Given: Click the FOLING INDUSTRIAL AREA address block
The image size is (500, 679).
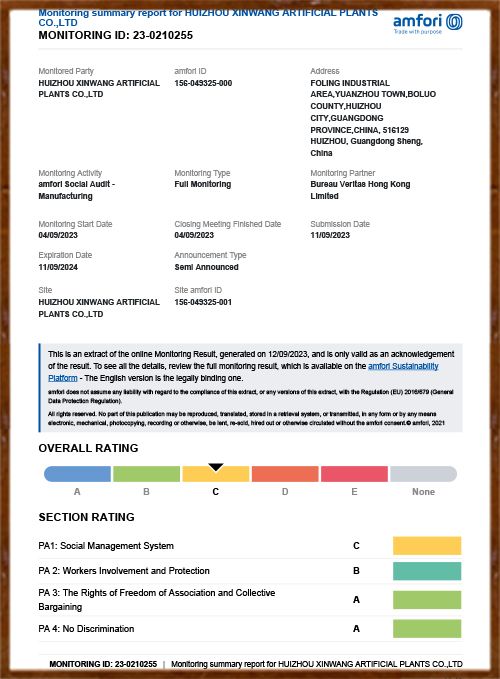Looking at the screenshot, I should point(373,118).
